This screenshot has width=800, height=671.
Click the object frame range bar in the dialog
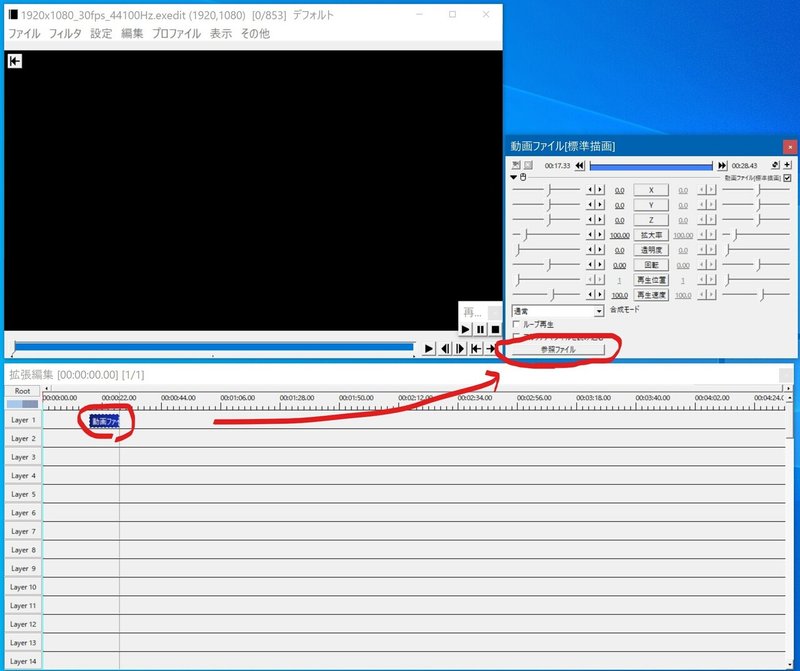(x=651, y=166)
